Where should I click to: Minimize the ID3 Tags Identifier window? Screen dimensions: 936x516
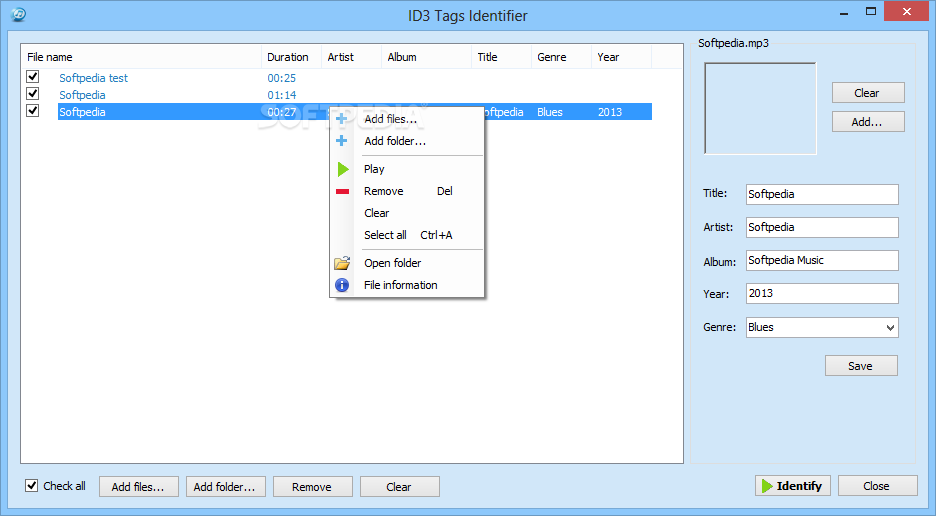844,12
